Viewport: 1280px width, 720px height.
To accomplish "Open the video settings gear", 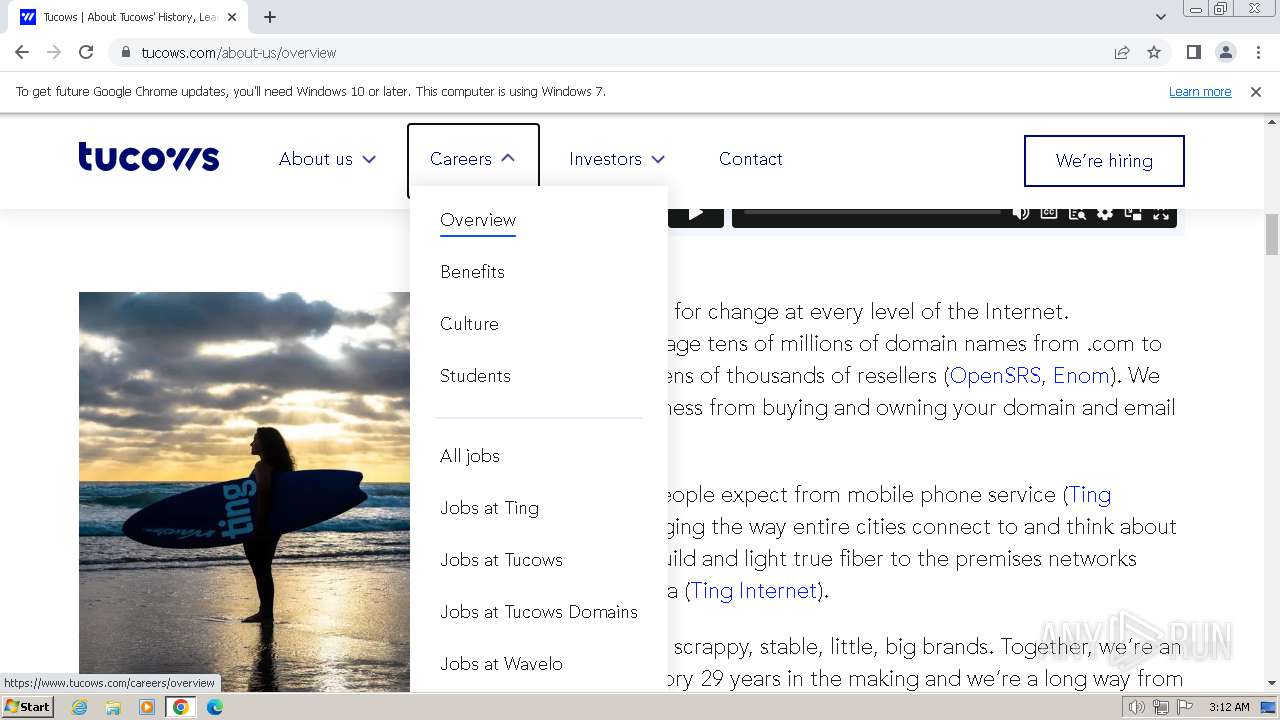I will [1105, 213].
